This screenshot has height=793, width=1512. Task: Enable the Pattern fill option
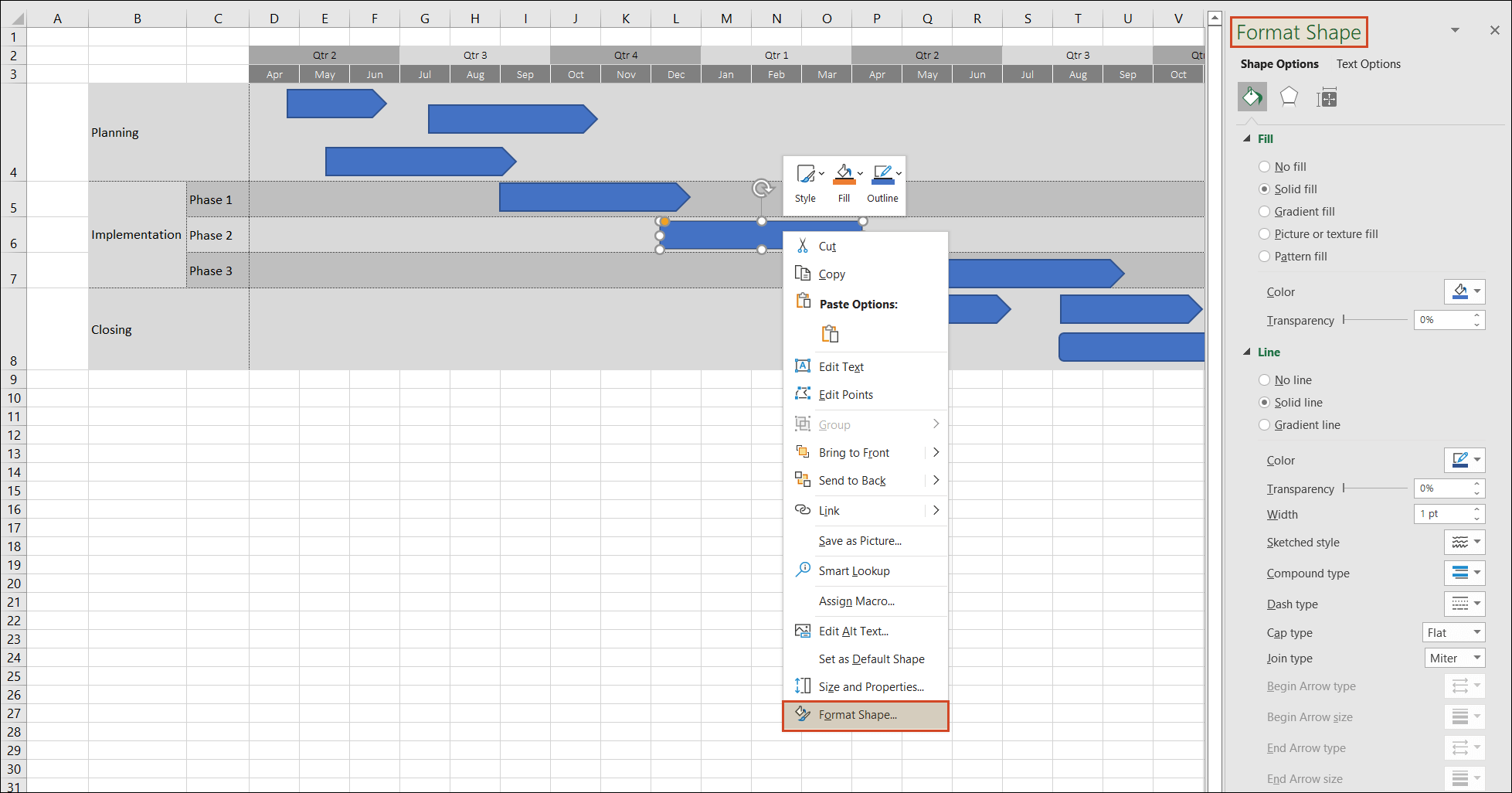pyautogui.click(x=1264, y=256)
